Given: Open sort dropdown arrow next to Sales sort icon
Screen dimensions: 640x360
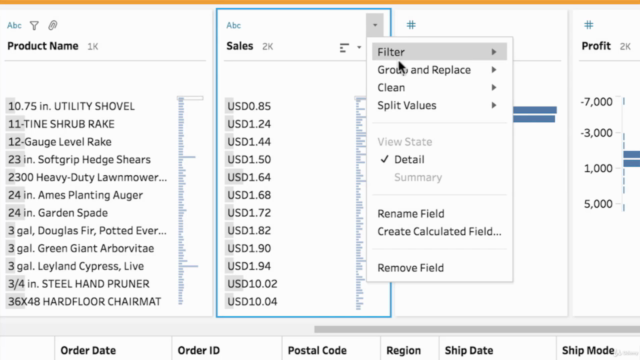Looking at the screenshot, I should click(x=359, y=47).
